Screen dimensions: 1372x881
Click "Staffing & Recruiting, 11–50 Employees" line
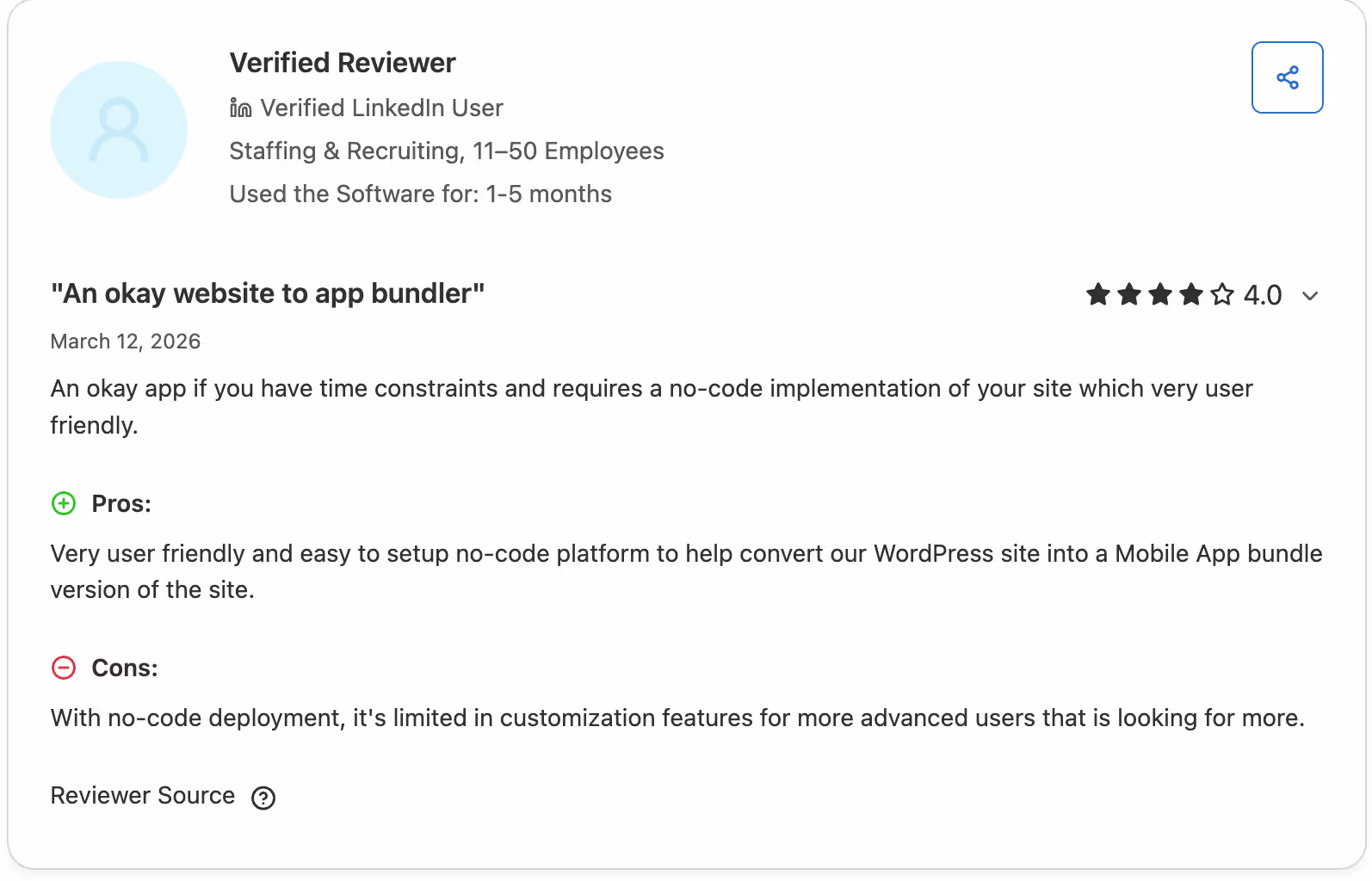(447, 151)
